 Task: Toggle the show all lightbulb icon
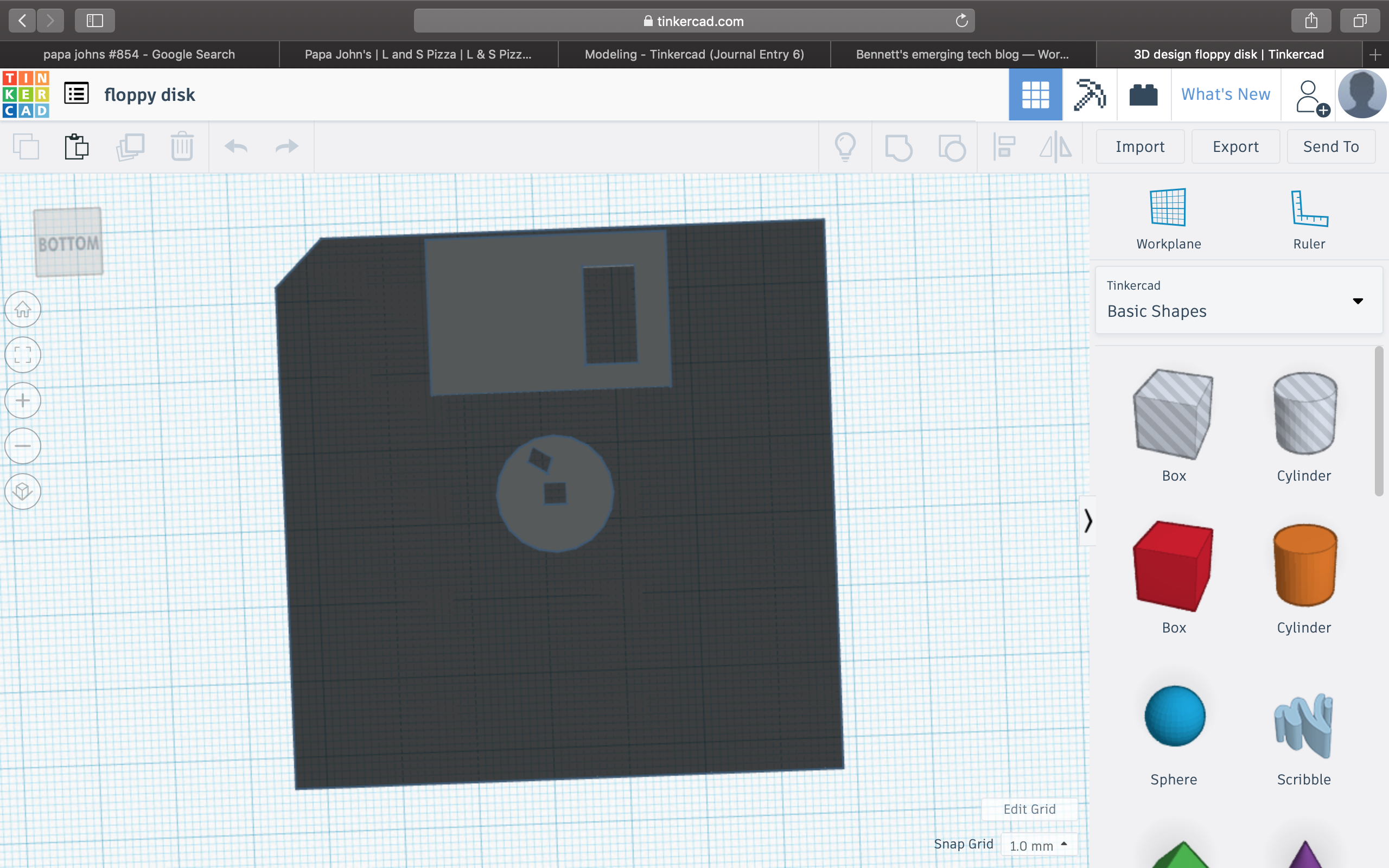(x=845, y=146)
